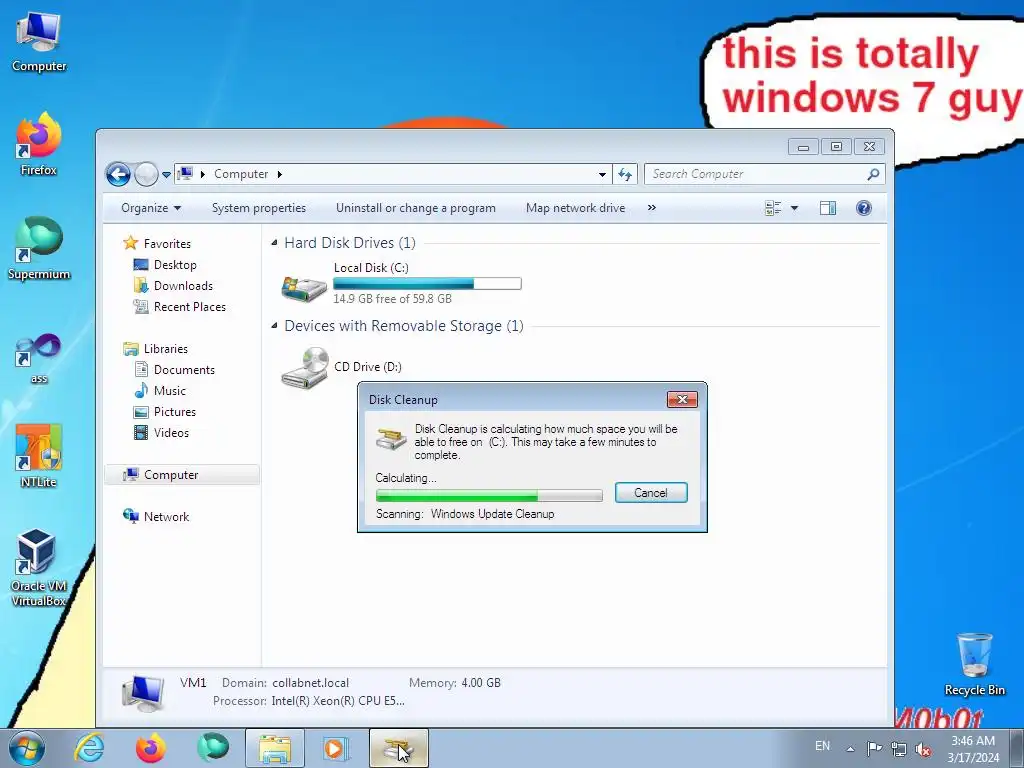
Task: Expand the address bar history dropdown
Action: [602, 174]
